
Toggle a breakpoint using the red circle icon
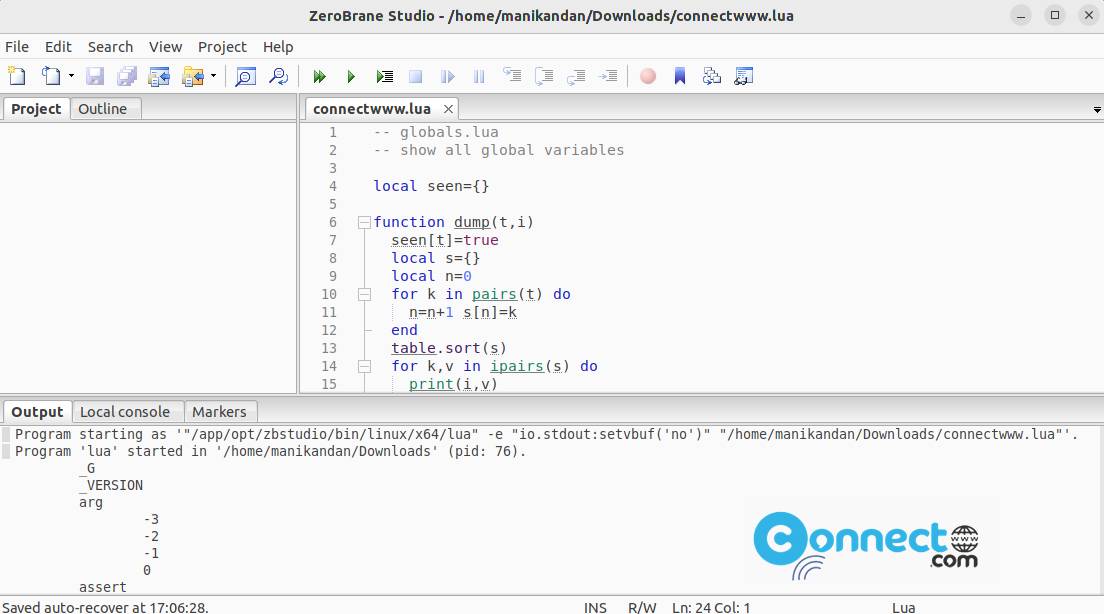coord(648,76)
